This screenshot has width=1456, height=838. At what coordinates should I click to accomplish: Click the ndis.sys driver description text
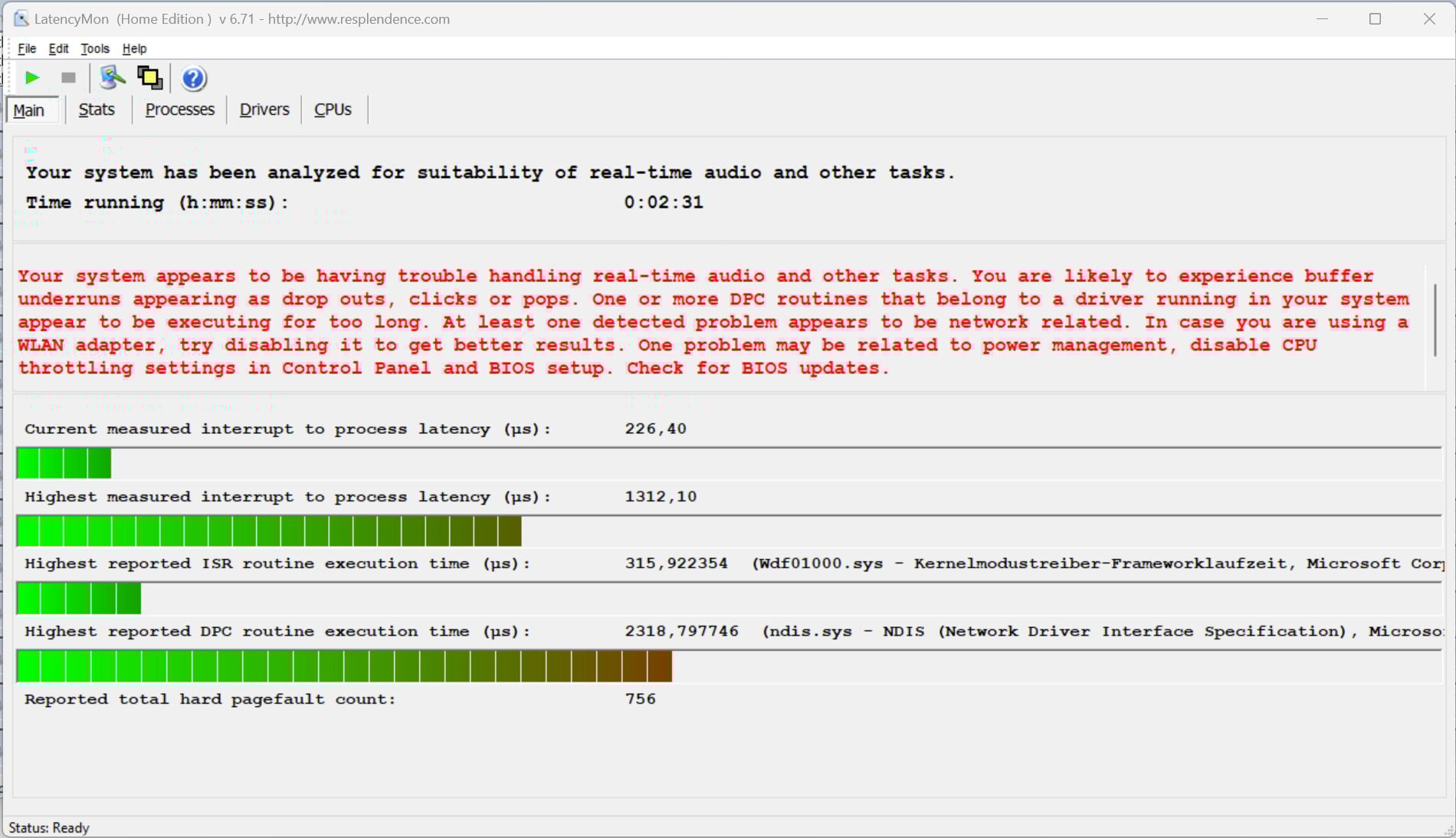pos(1103,632)
